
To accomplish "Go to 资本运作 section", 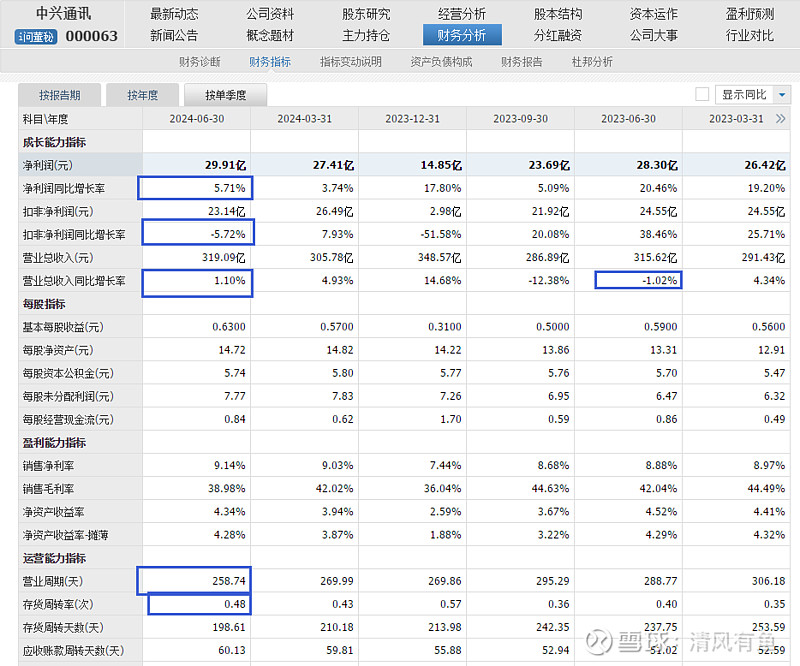I will click(x=654, y=14).
